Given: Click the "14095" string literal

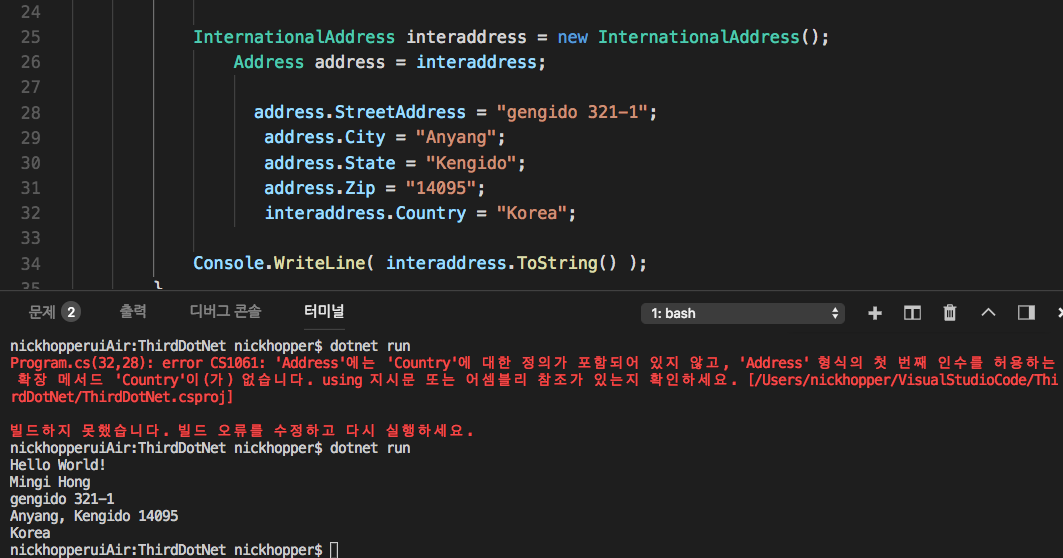Looking at the screenshot, I should 441,188.
